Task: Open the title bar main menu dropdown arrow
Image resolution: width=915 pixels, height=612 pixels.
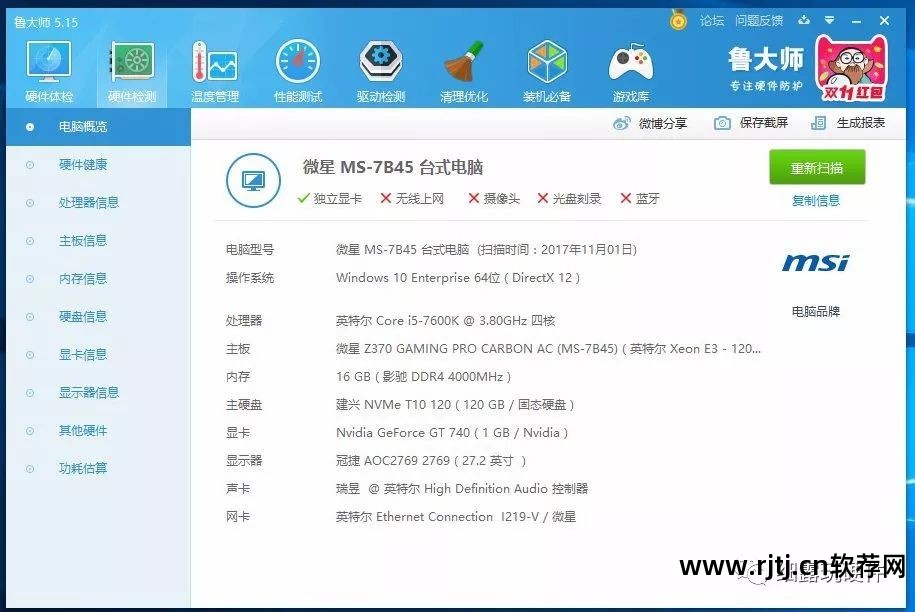Action: (829, 20)
